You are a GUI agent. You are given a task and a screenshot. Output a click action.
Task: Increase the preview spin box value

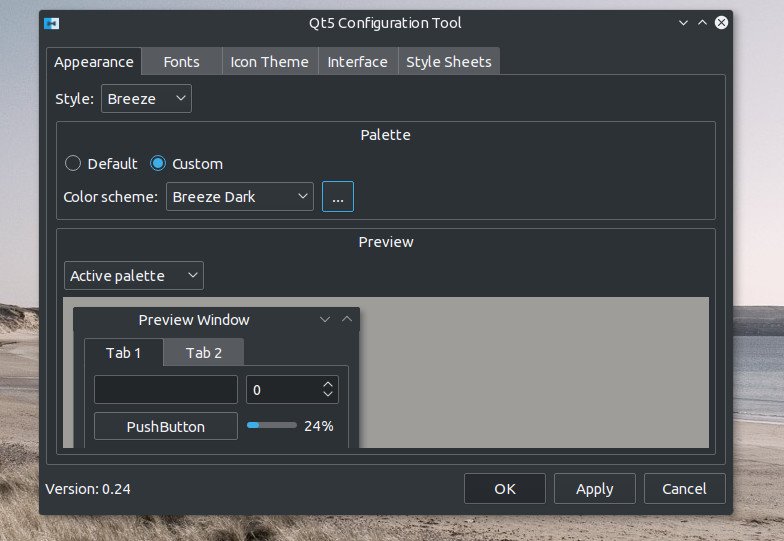328,384
